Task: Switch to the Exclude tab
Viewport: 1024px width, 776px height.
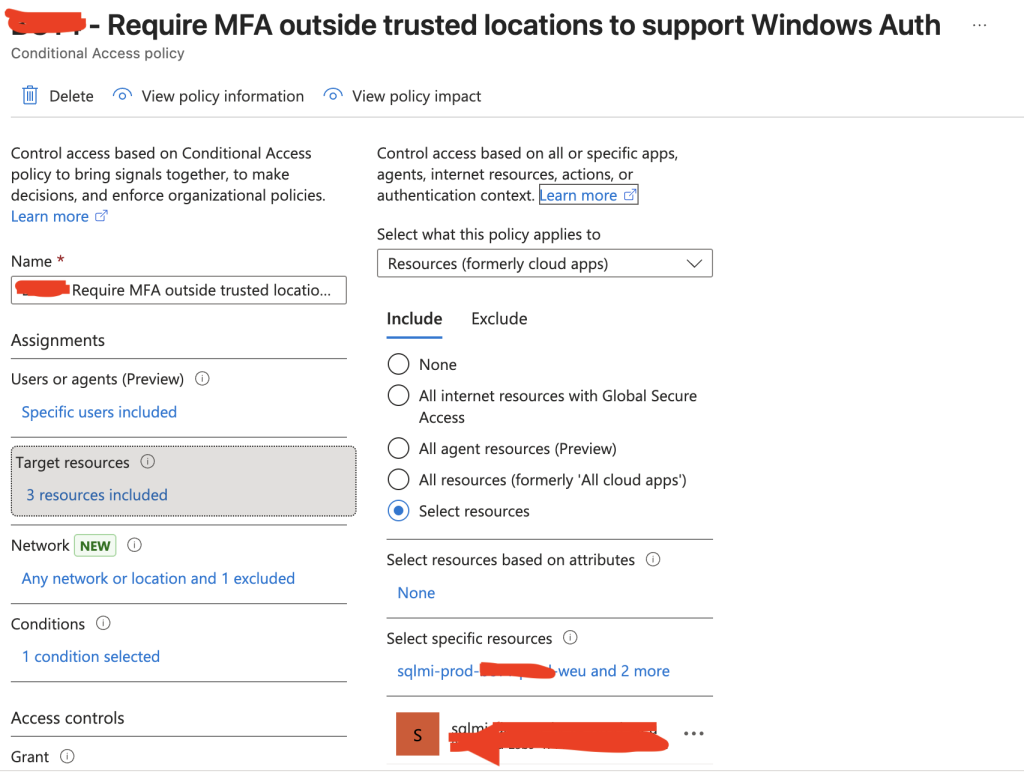Action: (x=499, y=319)
